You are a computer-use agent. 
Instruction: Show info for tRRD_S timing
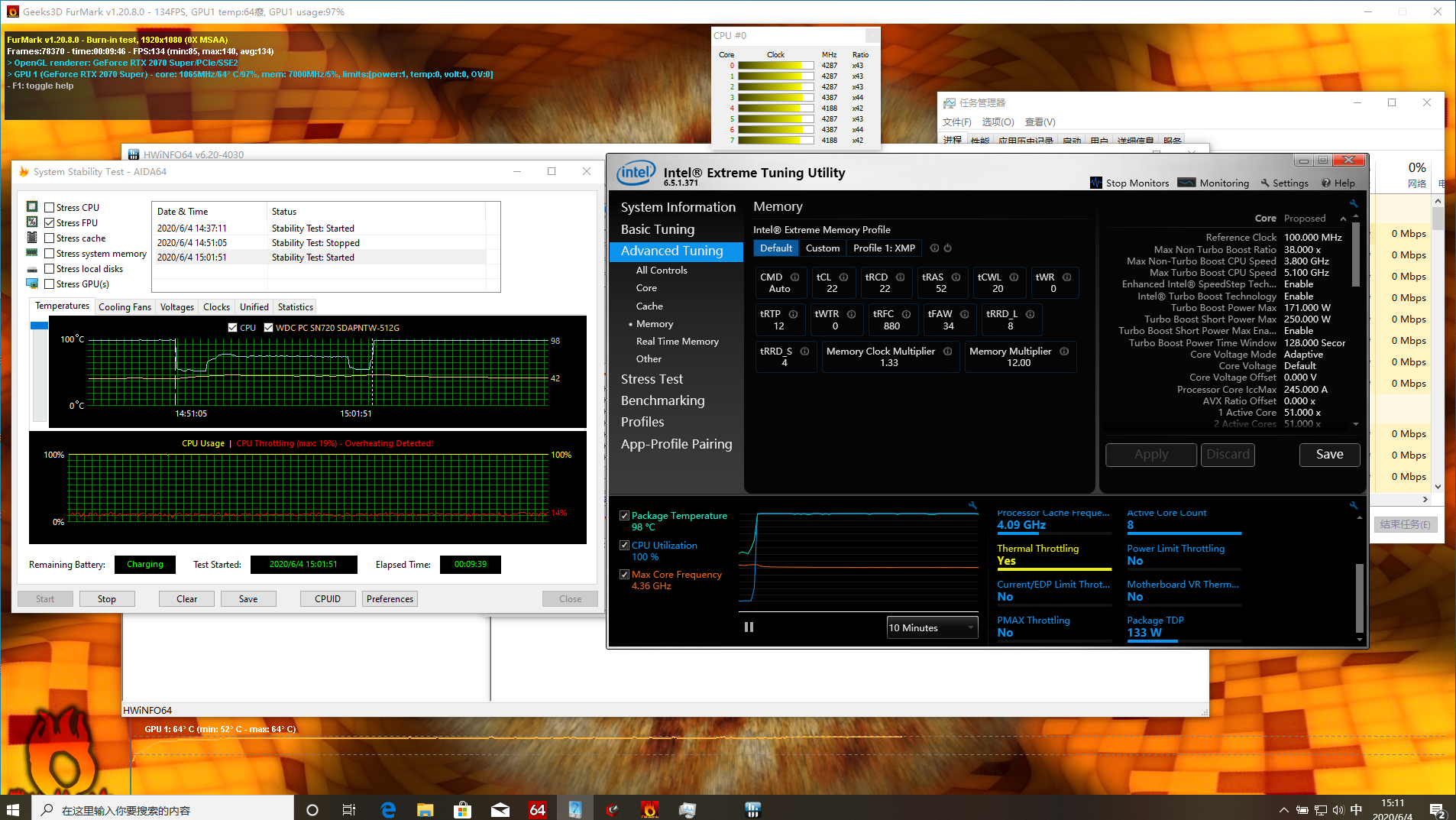point(804,352)
